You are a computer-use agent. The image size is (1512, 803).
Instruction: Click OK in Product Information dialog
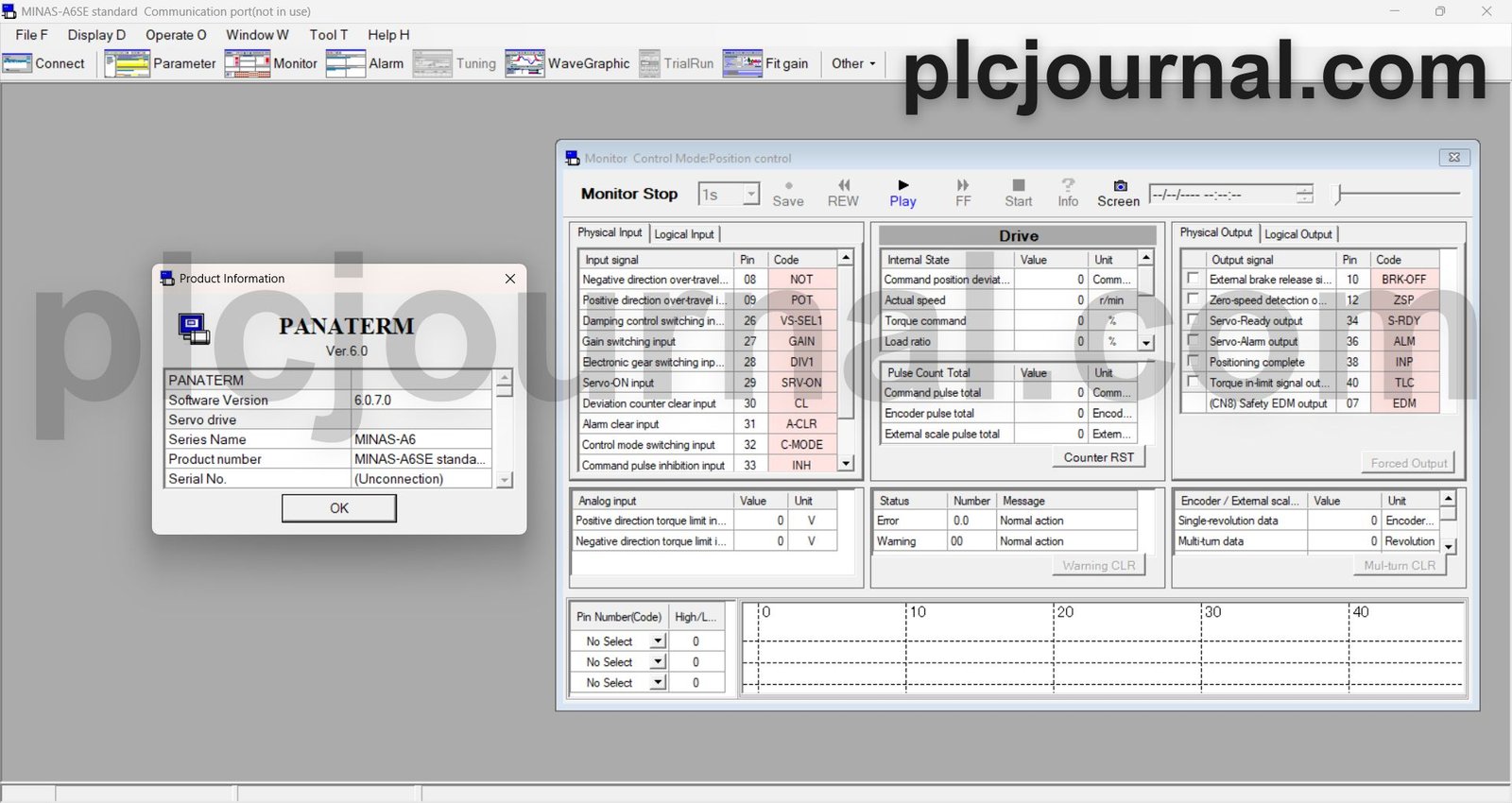coord(339,508)
